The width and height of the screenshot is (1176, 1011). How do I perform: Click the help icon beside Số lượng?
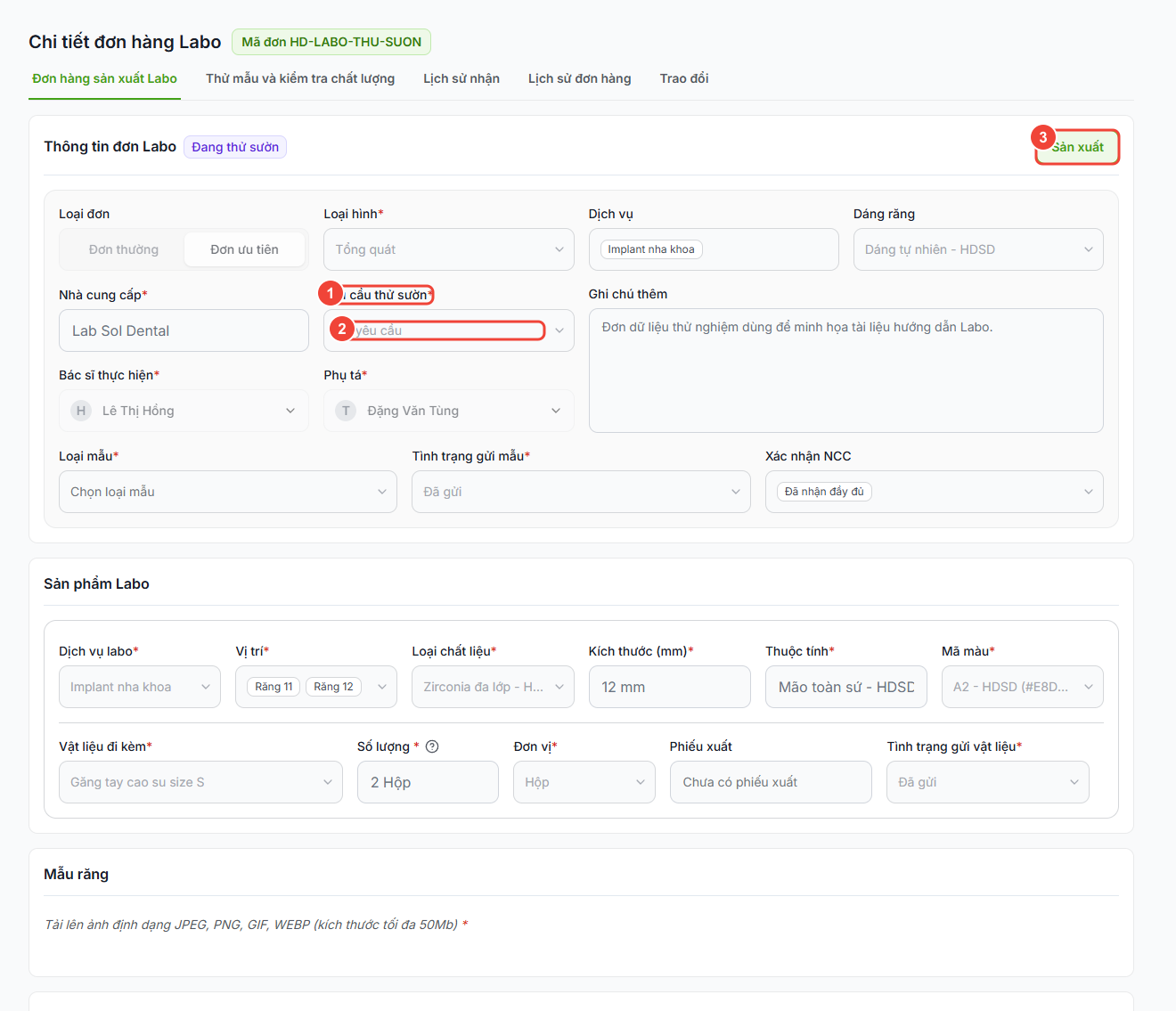pyautogui.click(x=432, y=746)
